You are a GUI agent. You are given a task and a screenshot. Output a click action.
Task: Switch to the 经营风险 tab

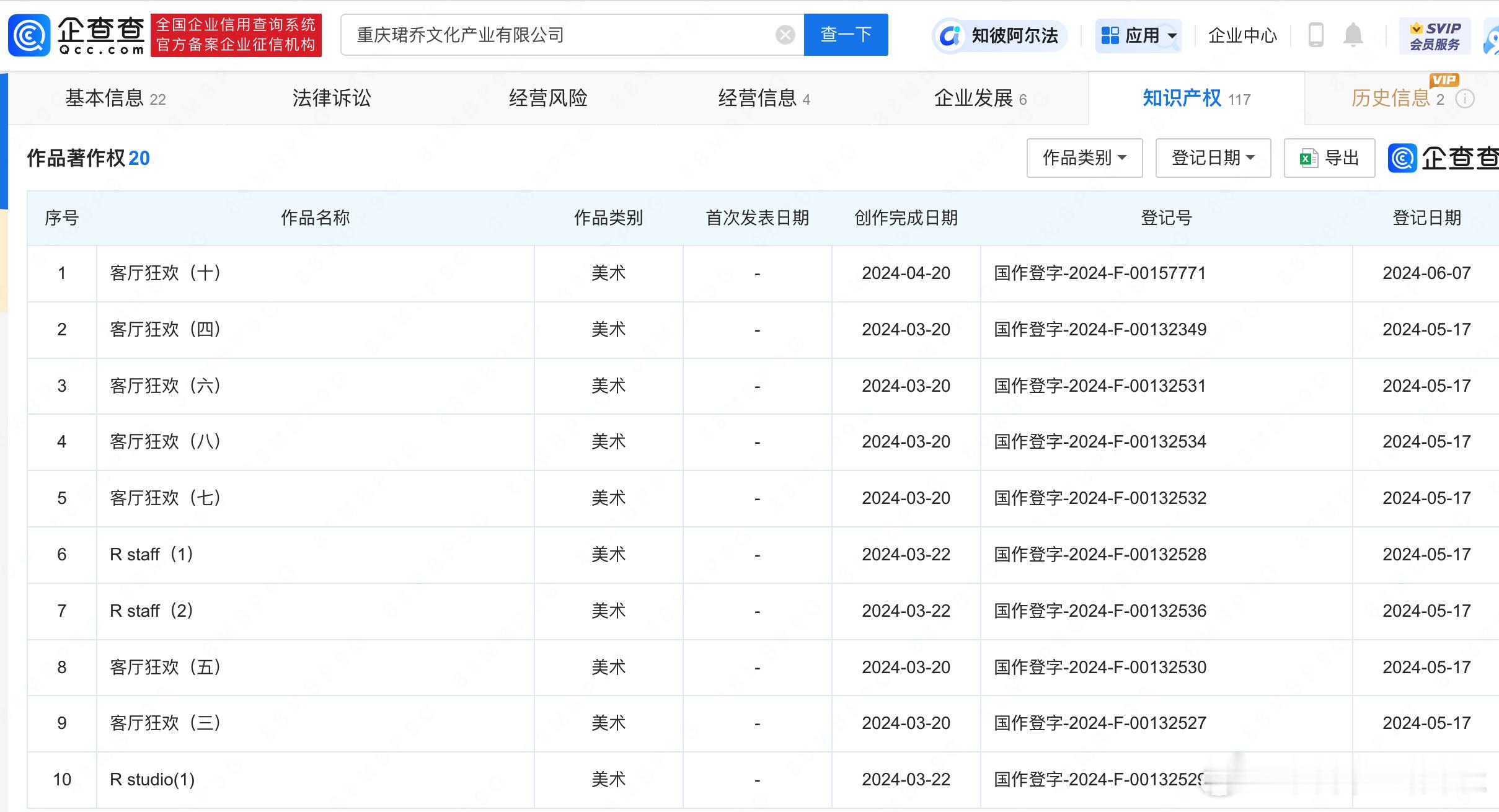(x=547, y=99)
